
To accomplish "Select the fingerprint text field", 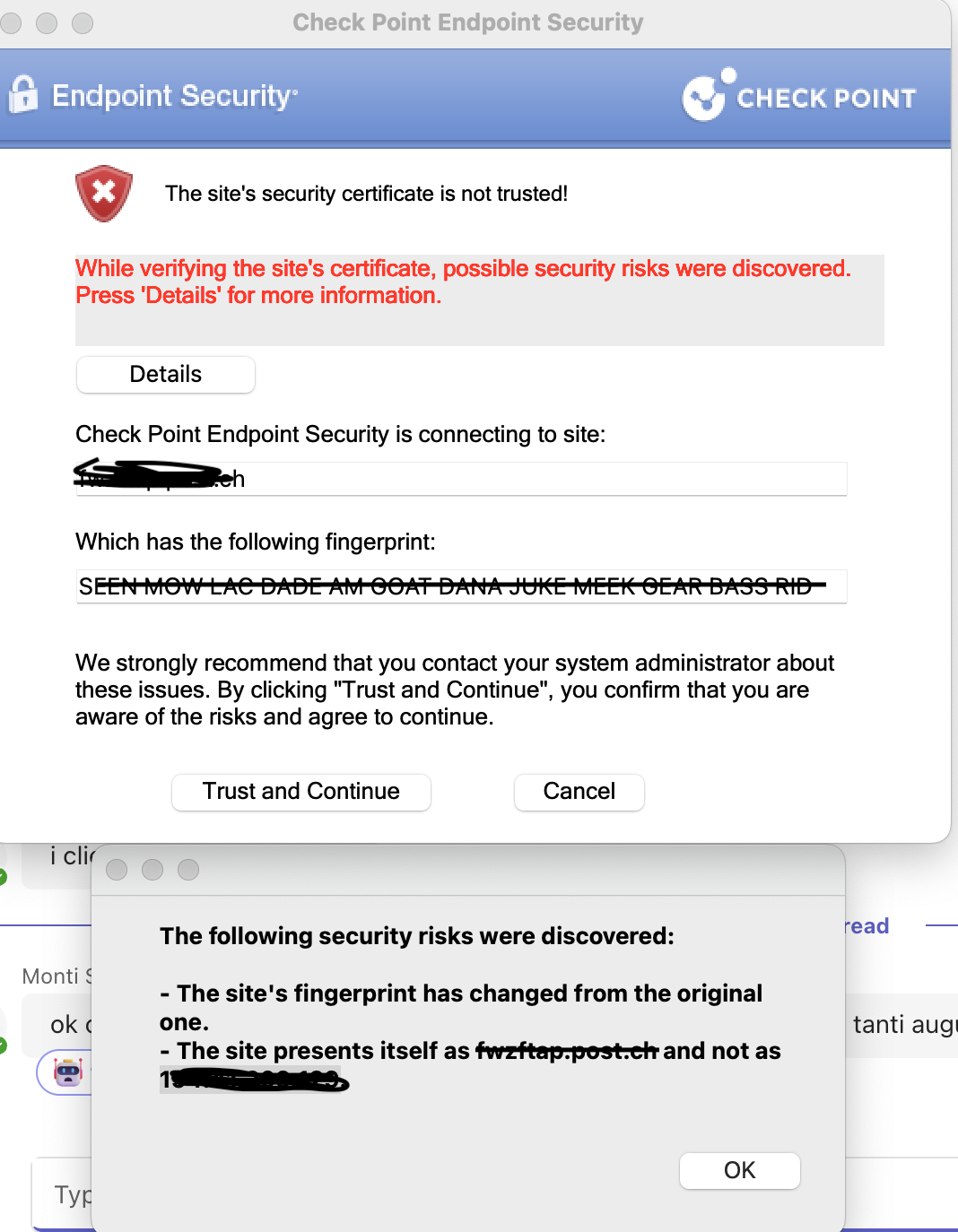I will [x=461, y=587].
